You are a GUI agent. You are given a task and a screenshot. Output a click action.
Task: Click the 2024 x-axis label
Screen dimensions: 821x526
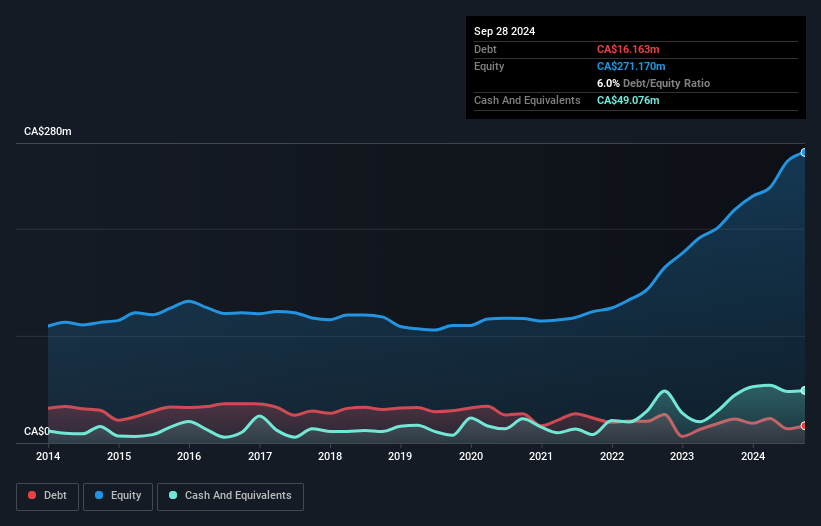pyautogui.click(x=753, y=456)
